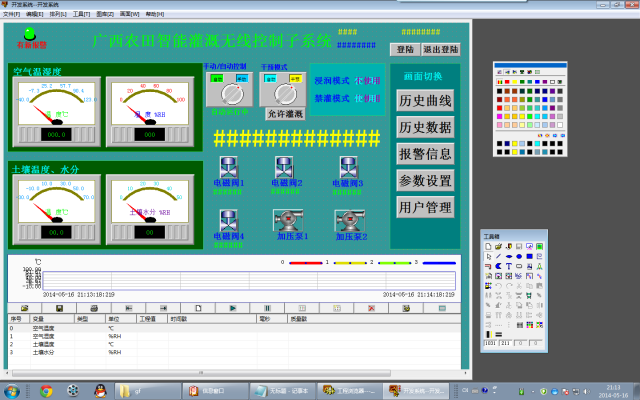Open the QQ penguin icon on taskbar
The width and height of the screenshot is (640, 400).
(100, 391)
